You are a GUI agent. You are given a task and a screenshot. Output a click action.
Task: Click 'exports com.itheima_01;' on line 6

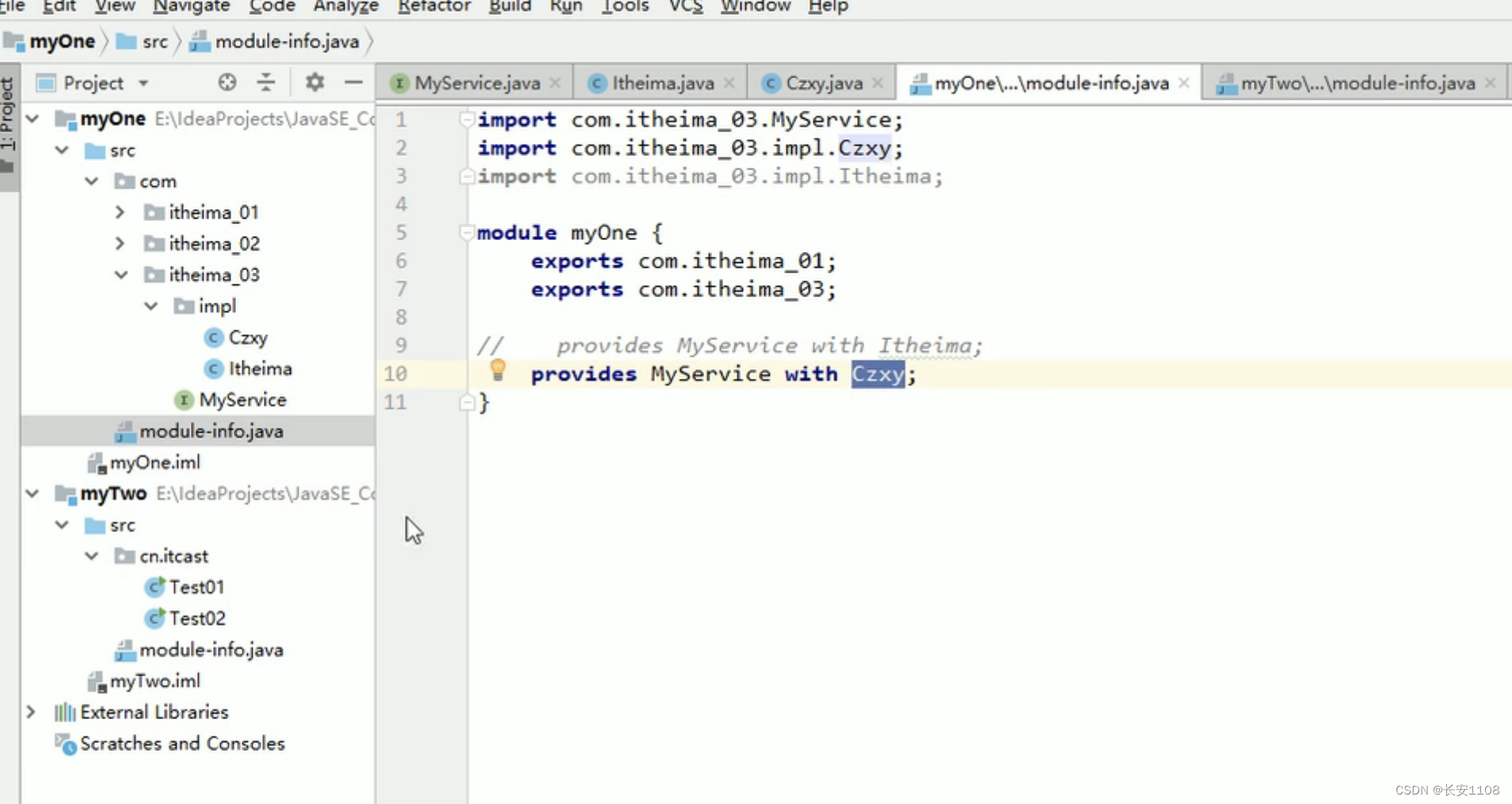pos(684,261)
